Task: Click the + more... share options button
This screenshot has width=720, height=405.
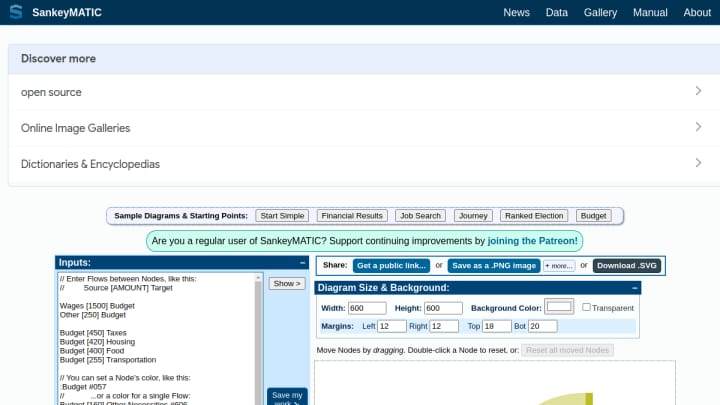Action: tap(559, 266)
